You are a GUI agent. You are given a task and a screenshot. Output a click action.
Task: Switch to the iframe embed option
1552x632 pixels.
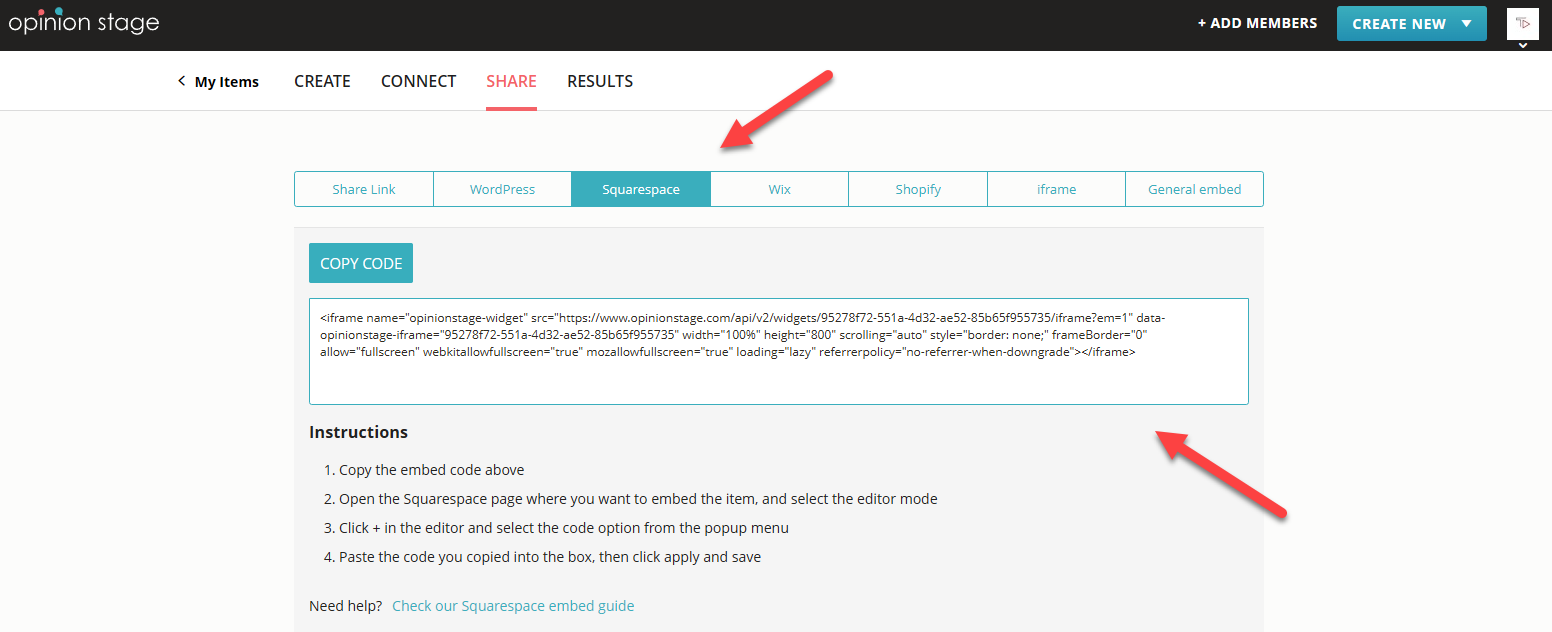1056,188
